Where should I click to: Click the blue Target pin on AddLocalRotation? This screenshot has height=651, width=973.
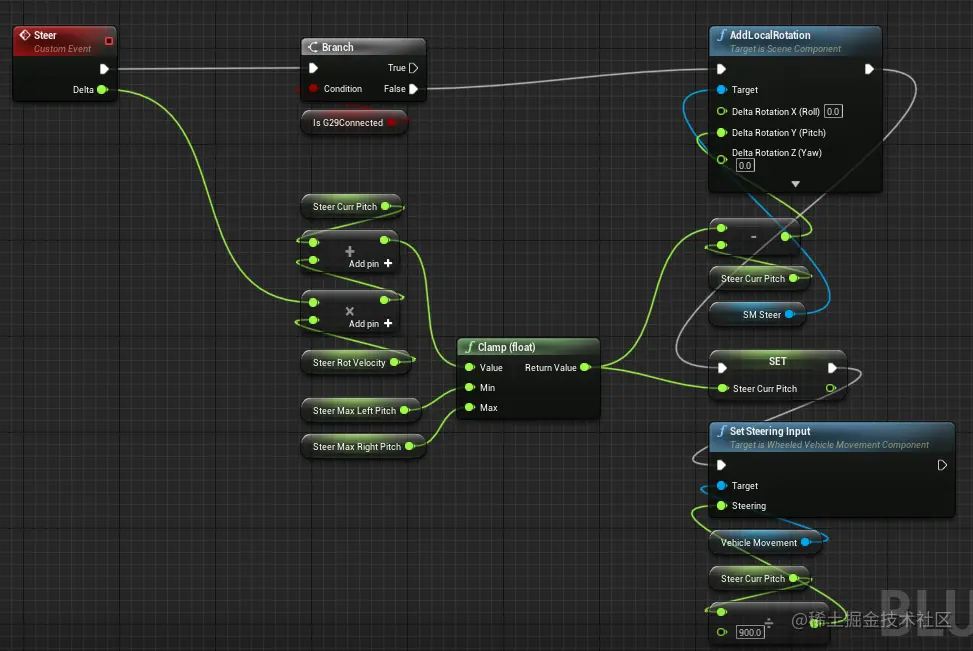pos(722,89)
